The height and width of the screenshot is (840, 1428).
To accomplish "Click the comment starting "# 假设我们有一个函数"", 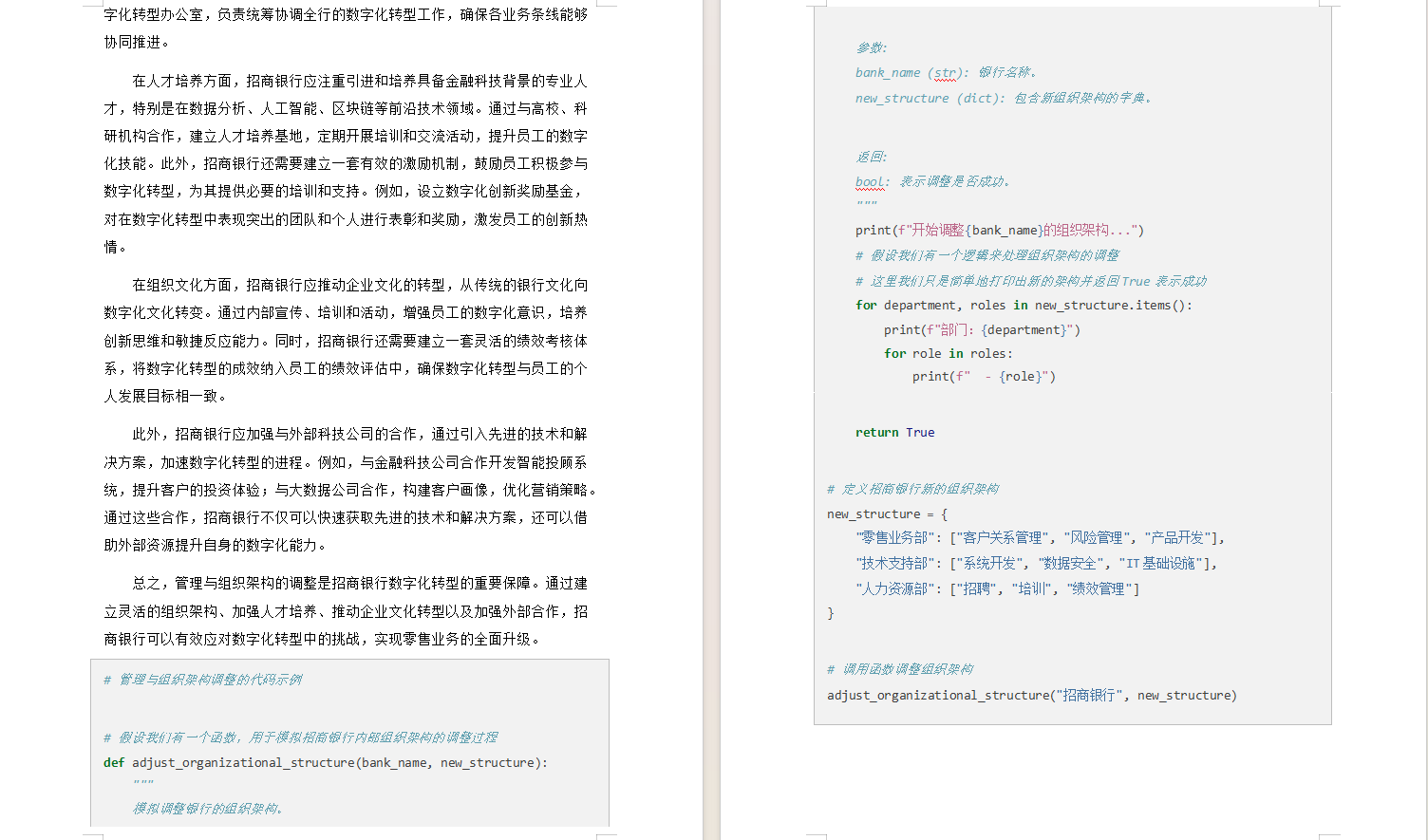I will click(301, 737).
